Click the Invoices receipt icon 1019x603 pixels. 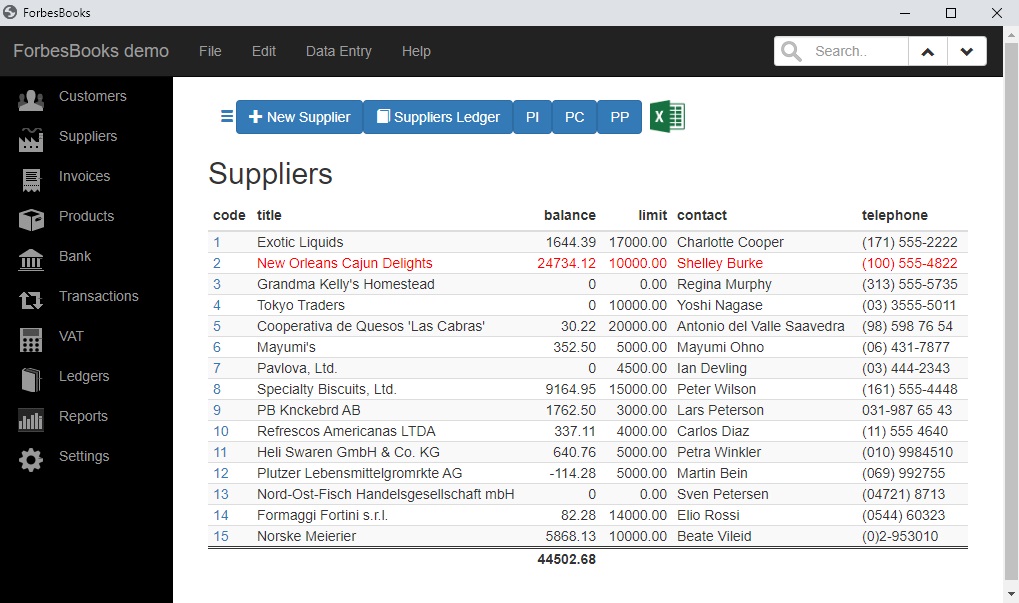[31, 180]
